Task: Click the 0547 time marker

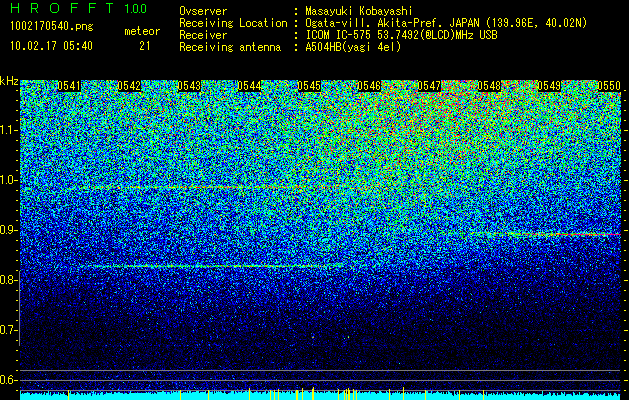Action: pyautogui.click(x=429, y=86)
